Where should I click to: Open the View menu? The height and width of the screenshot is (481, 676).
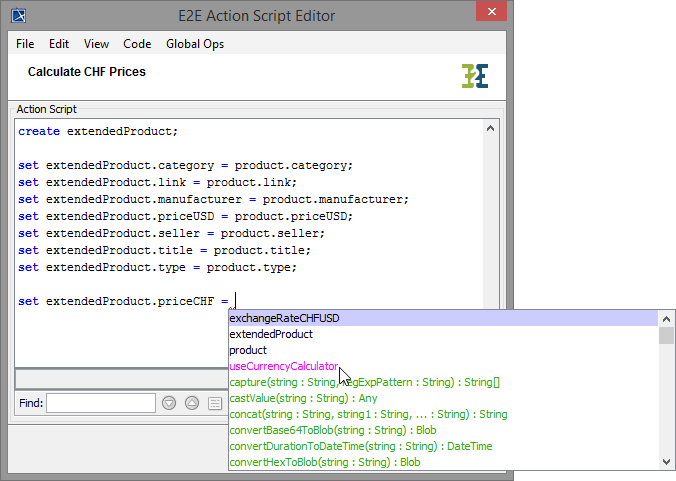pyautogui.click(x=97, y=44)
